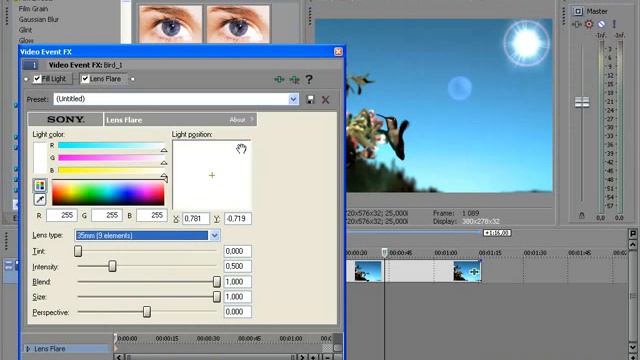
Task: Save the preset with floppy disk icon
Action: click(x=310, y=100)
